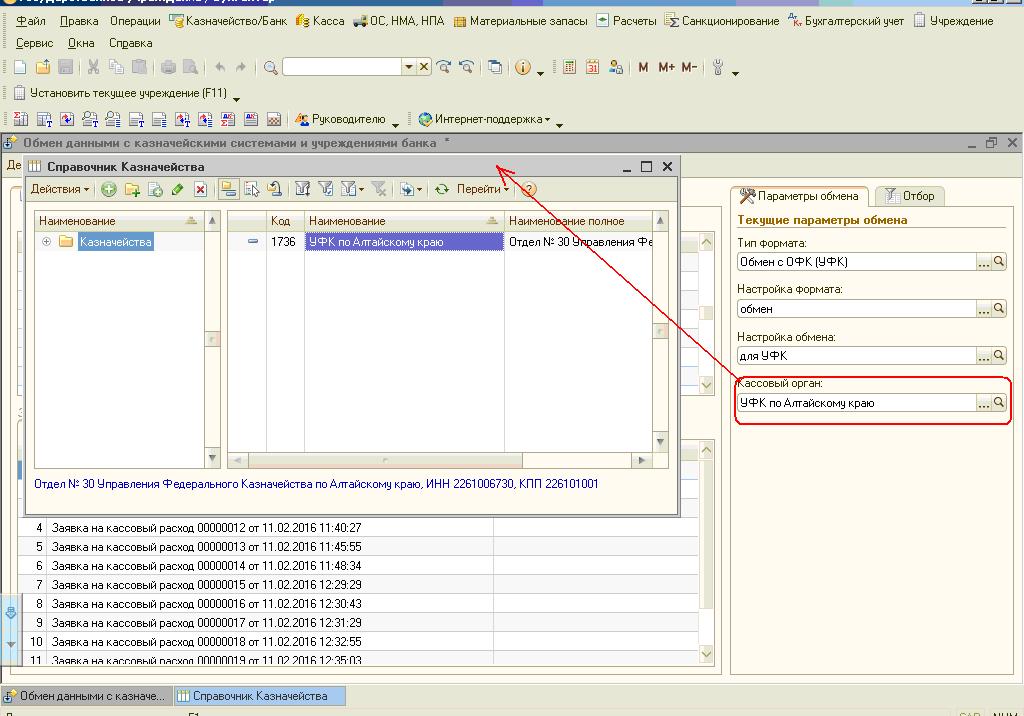Expand the Казначейства tree folder
The height and width of the screenshot is (716, 1024).
pos(46,242)
